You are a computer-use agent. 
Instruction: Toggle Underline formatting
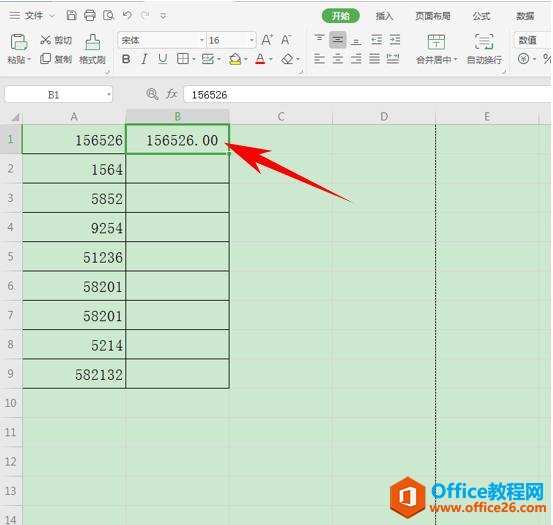pos(163,59)
